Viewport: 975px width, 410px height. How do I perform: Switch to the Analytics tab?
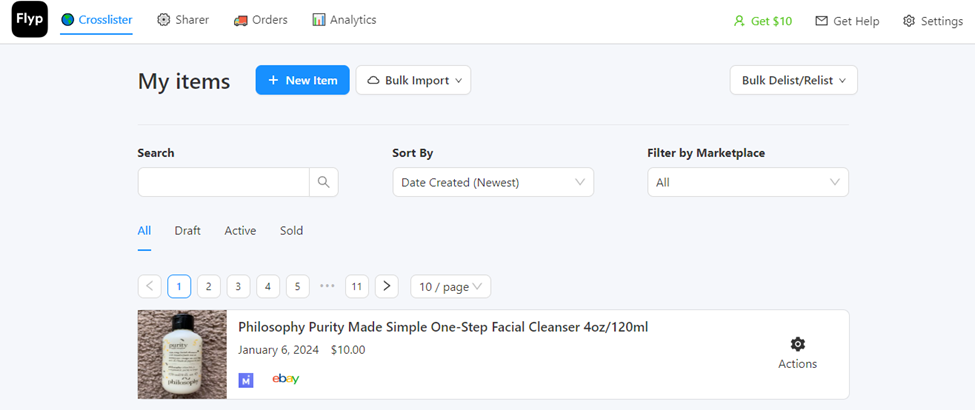[344, 20]
